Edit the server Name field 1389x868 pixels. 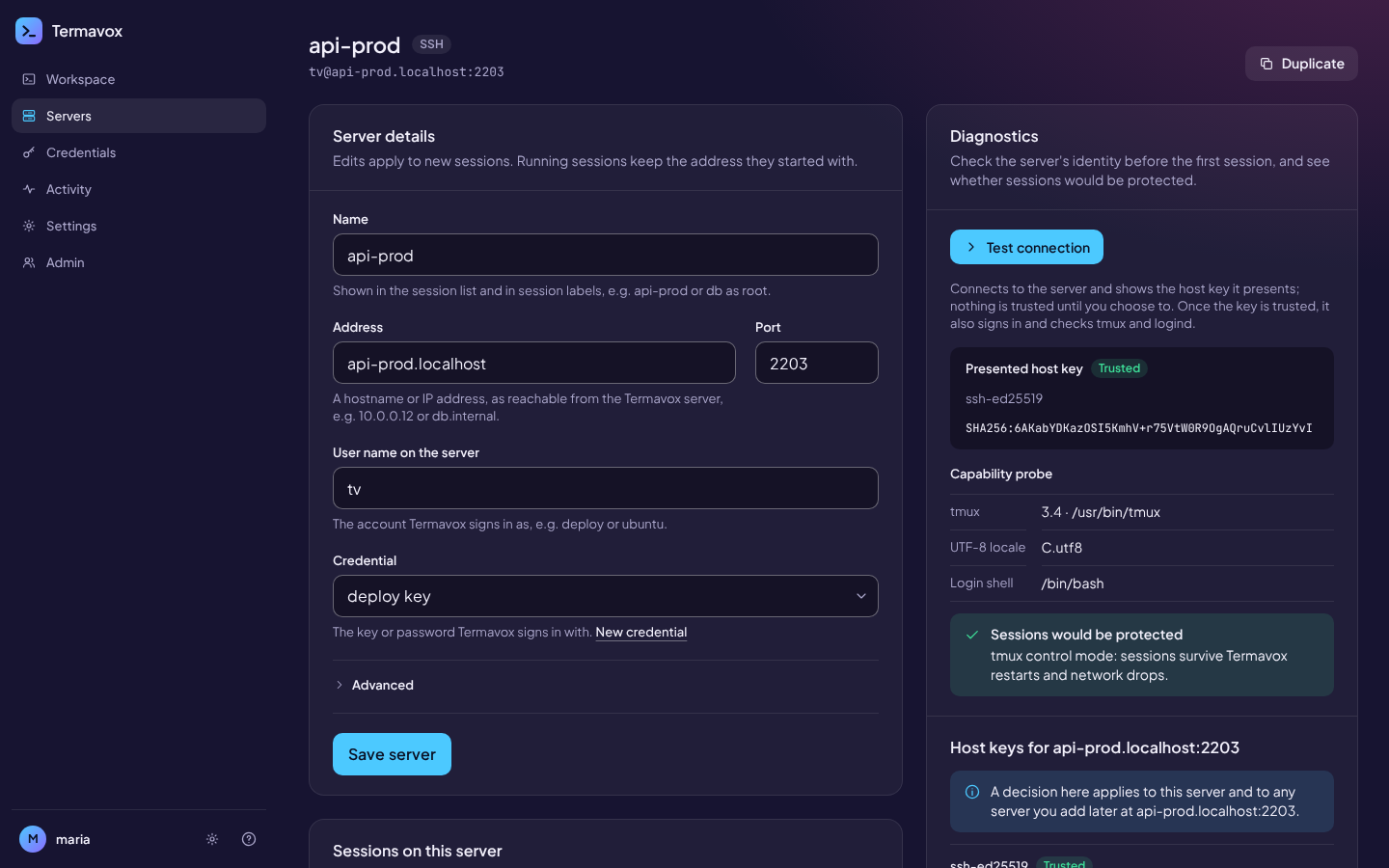tap(606, 255)
